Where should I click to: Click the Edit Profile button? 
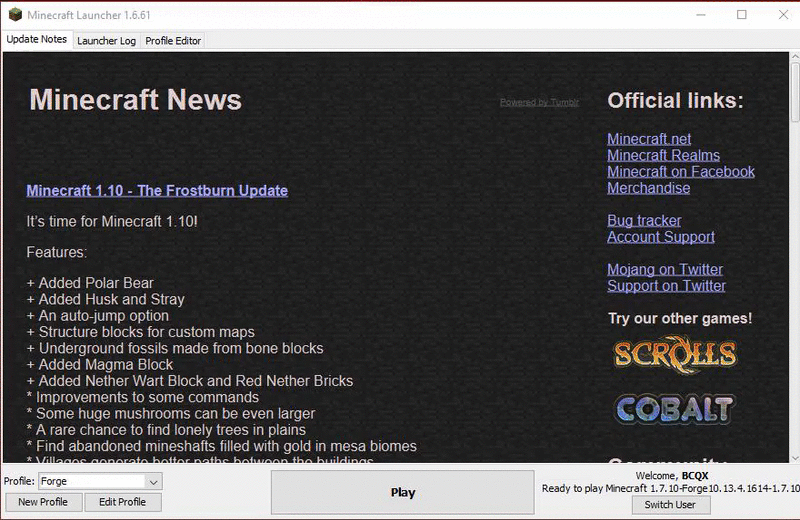point(122,502)
